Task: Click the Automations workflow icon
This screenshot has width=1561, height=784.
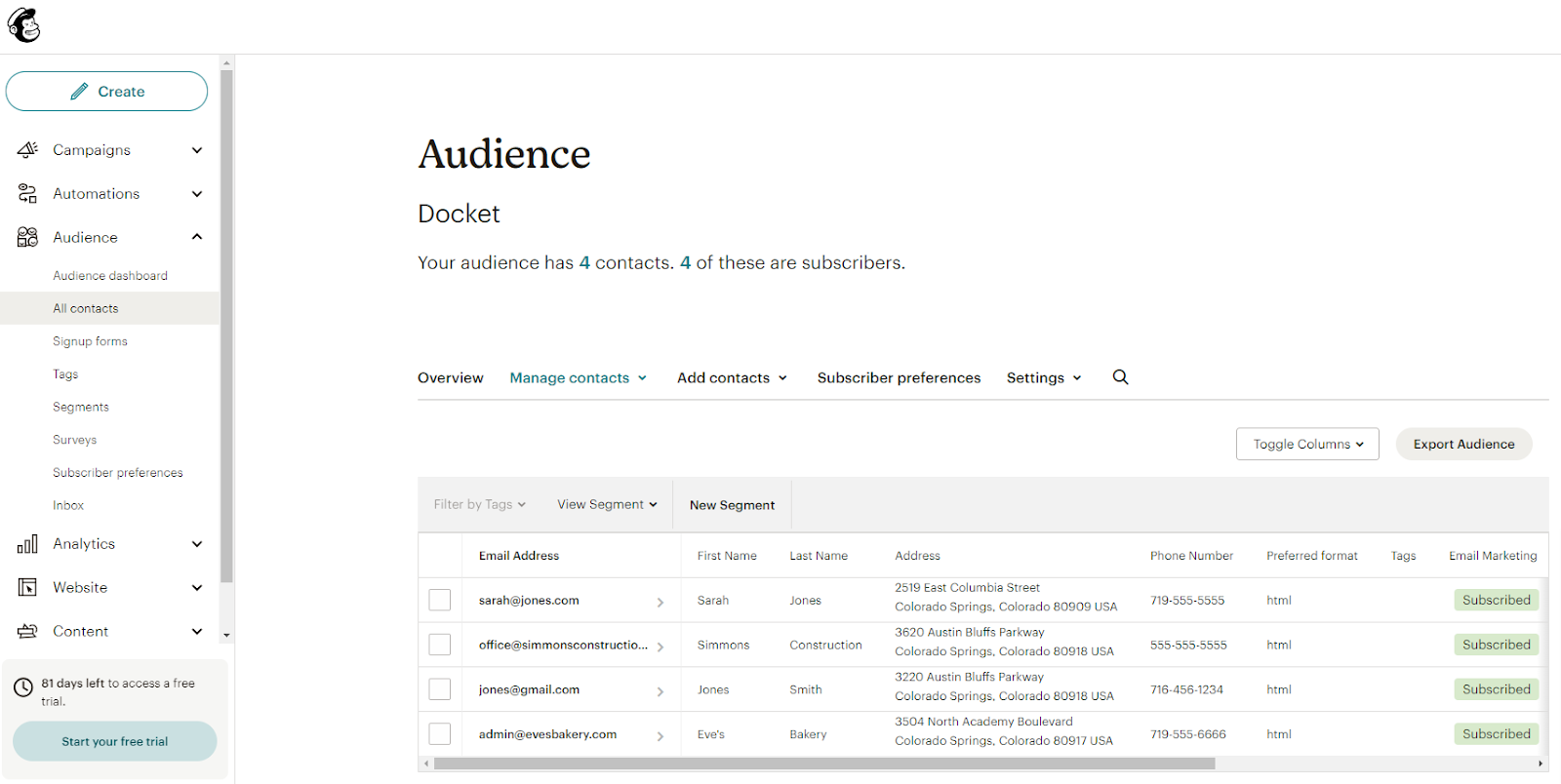Action: point(27,193)
